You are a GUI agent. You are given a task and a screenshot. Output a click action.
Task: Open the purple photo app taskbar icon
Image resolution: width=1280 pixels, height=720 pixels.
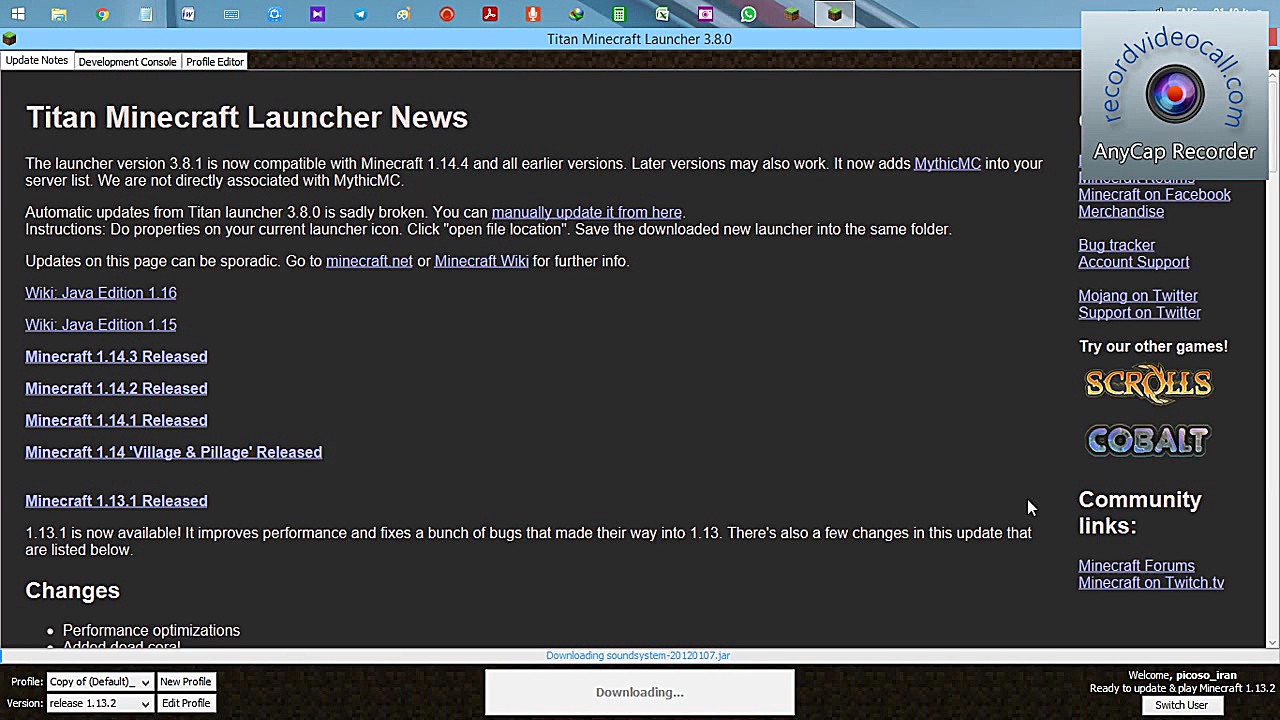705,14
